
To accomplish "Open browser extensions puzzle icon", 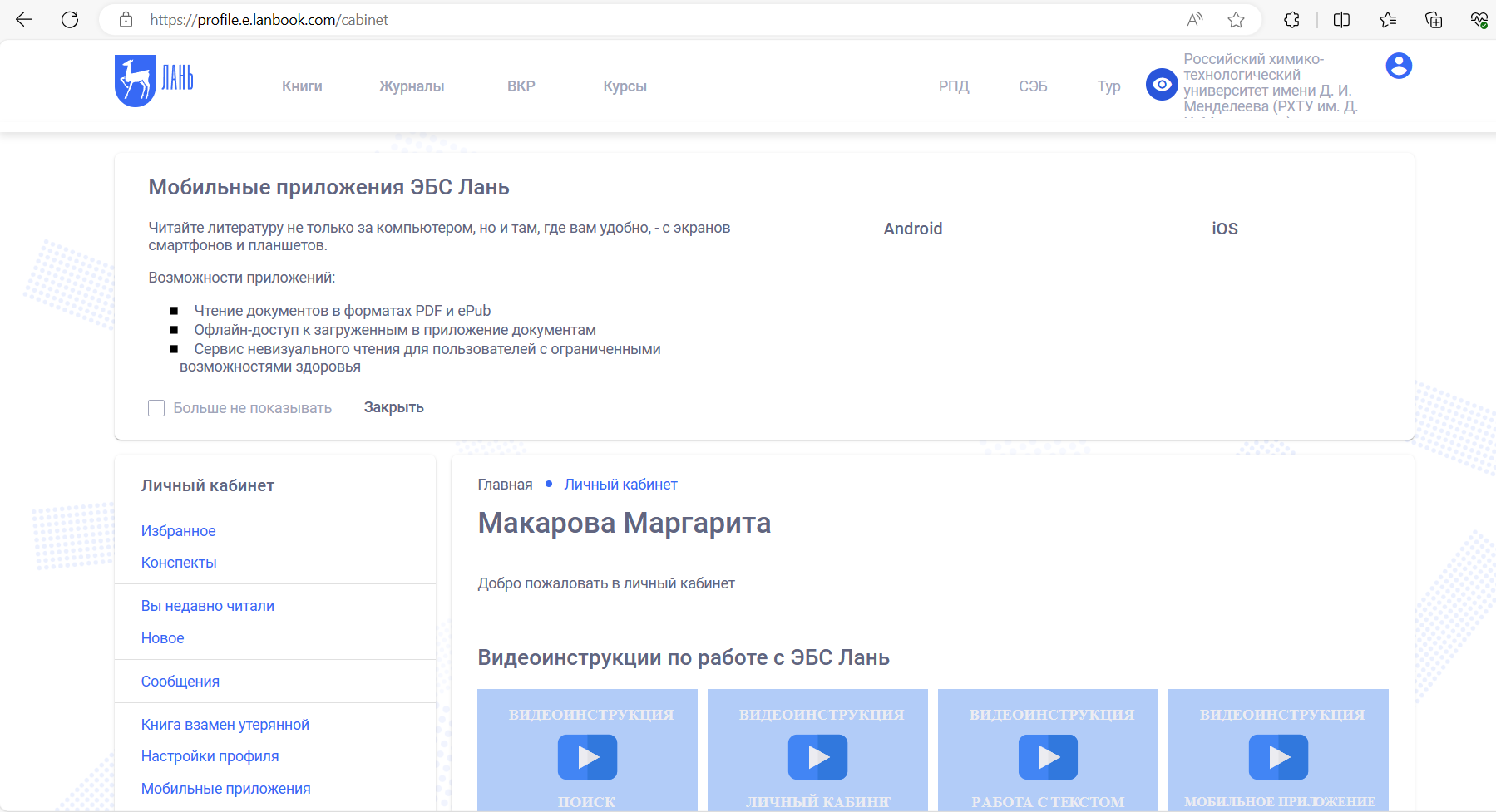I will click(1291, 20).
